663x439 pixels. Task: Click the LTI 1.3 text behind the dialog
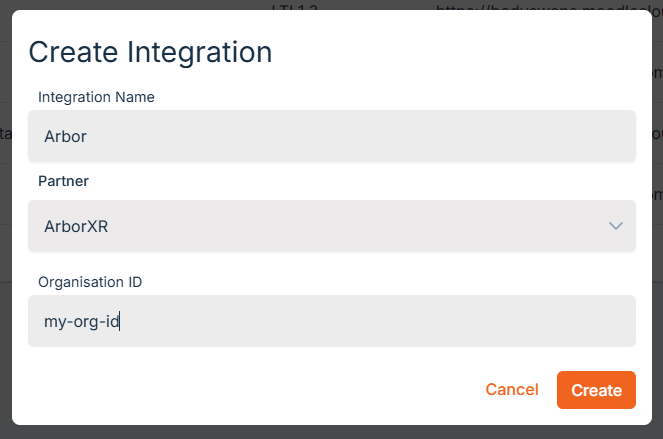[x=295, y=6]
